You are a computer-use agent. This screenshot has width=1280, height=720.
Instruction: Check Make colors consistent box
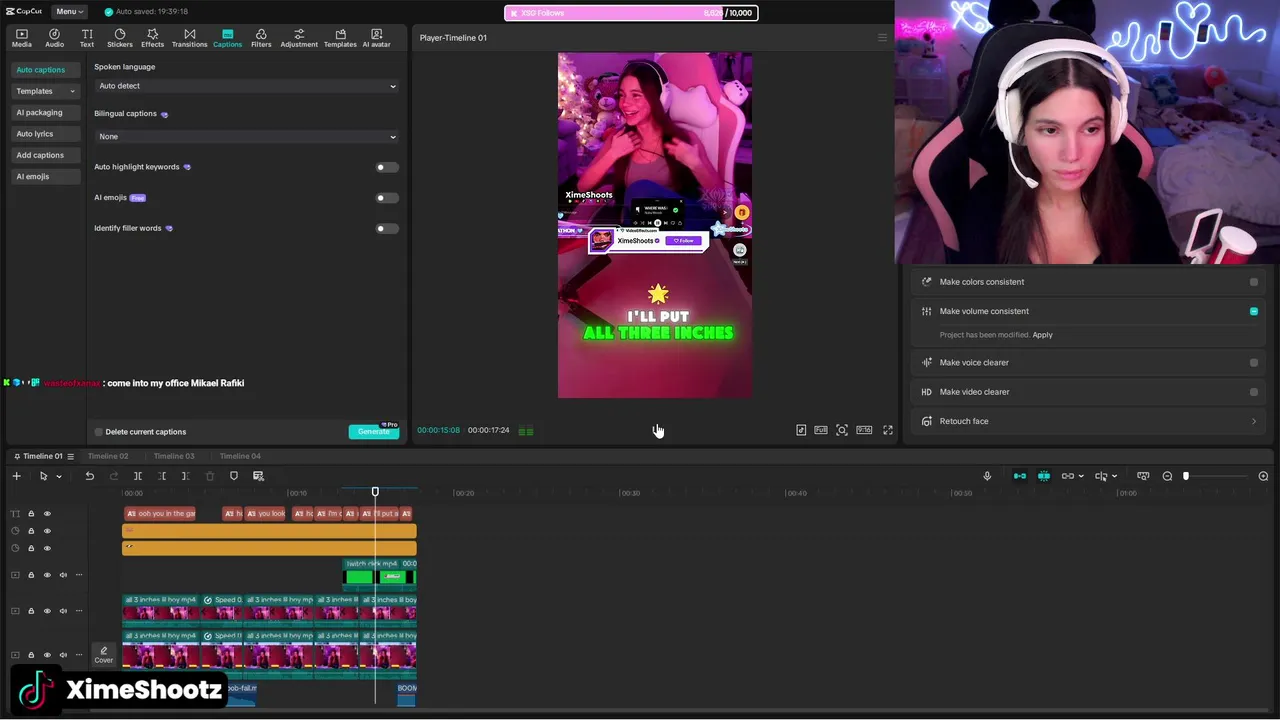click(x=1254, y=282)
